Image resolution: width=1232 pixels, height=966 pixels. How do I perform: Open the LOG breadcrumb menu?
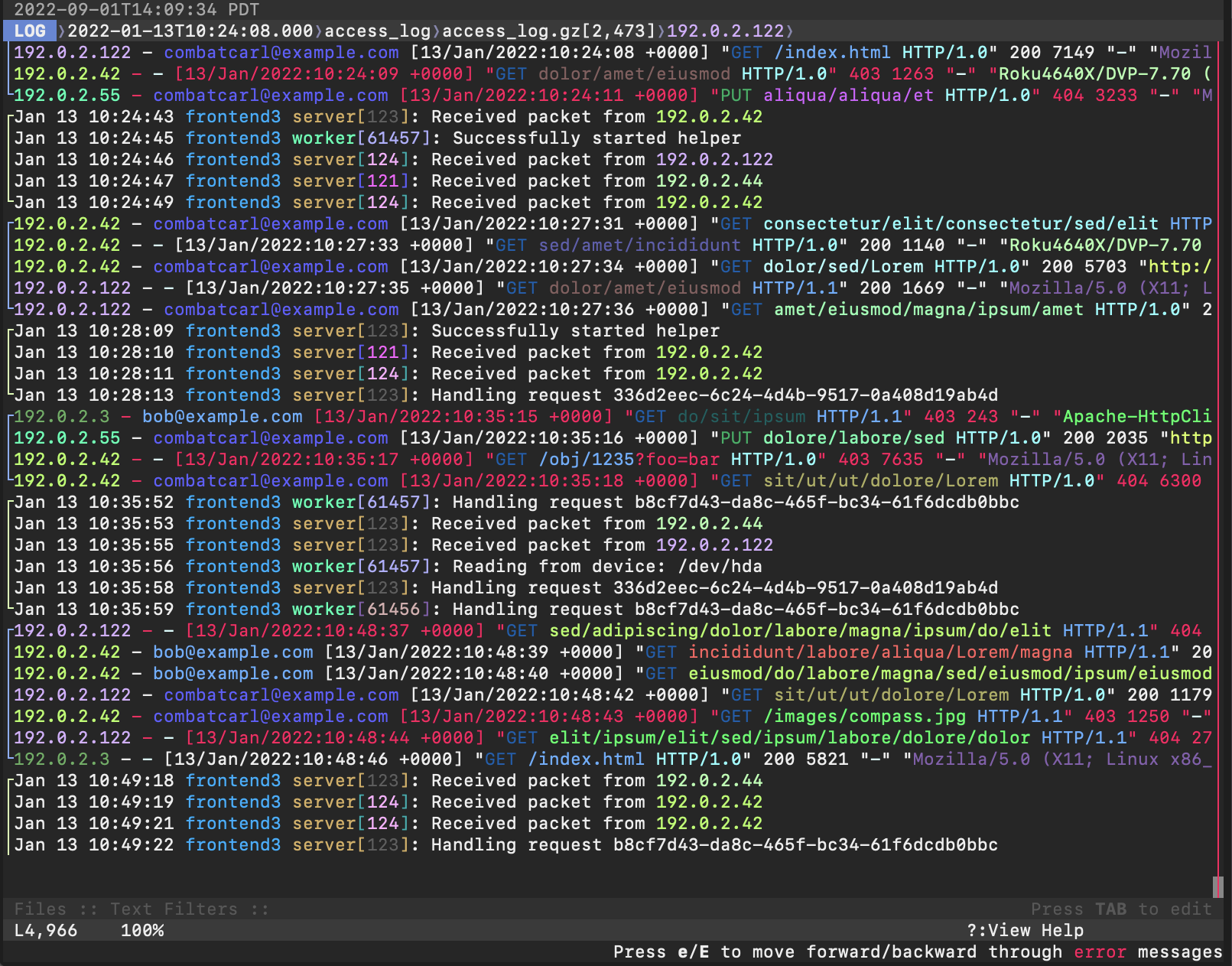[29, 31]
